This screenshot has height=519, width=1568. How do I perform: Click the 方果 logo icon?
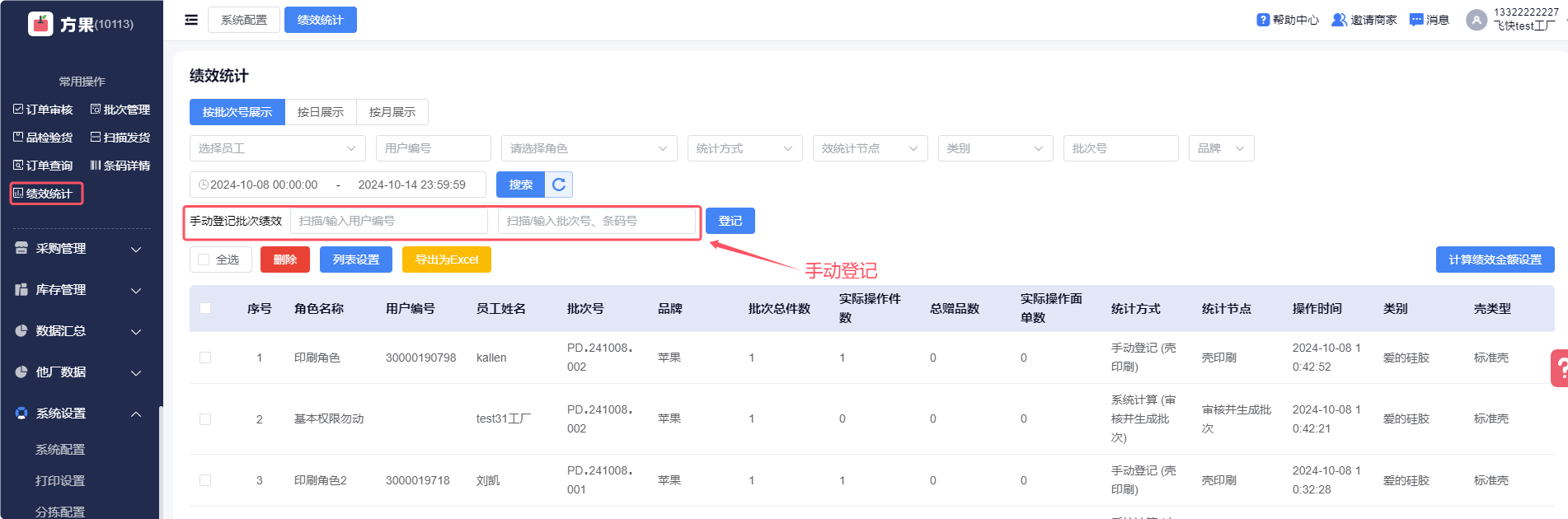[40, 24]
